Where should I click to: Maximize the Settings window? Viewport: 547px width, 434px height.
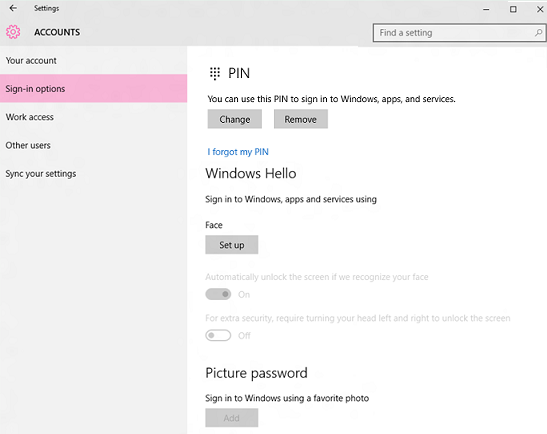[x=513, y=9]
